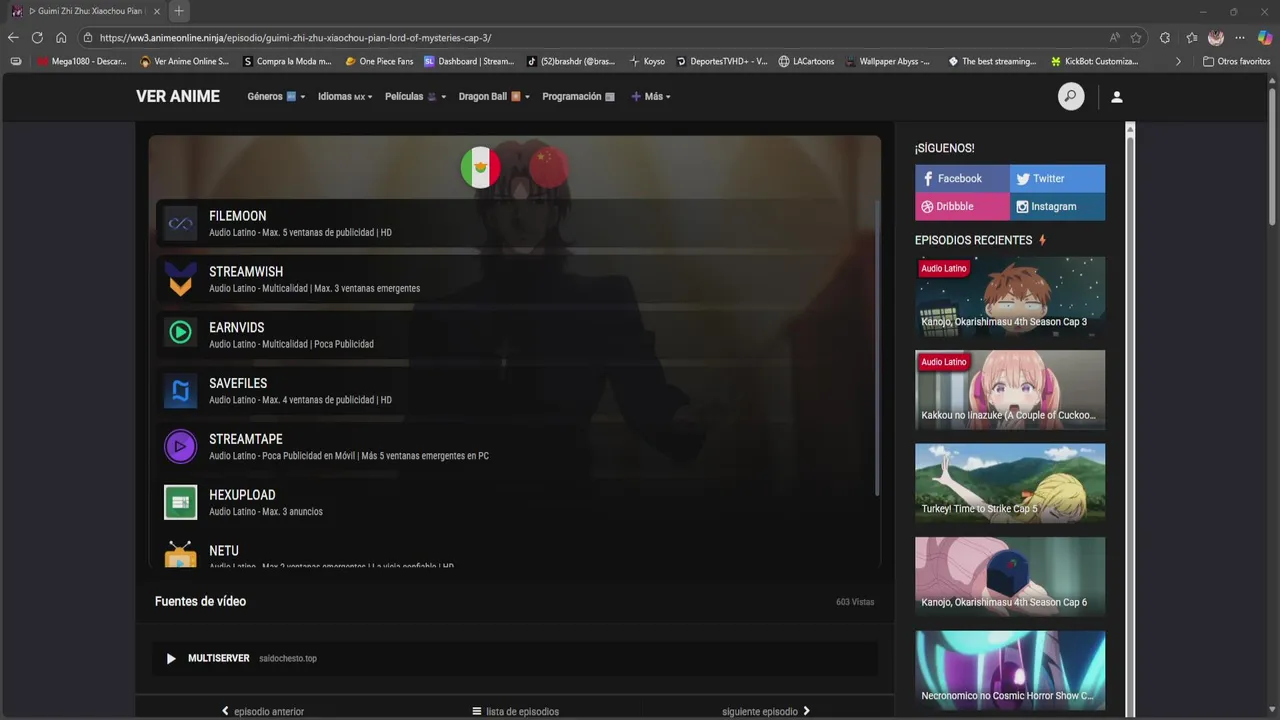Select the SAVEFILES server option
The image size is (1280, 720).
514,391
